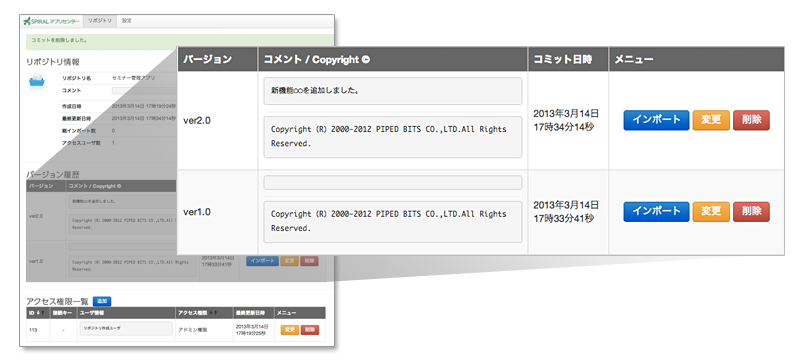This screenshot has width=802, height=362.
Task: Click the リポジトリ作成ユーザ user info box
Action: click(126, 329)
